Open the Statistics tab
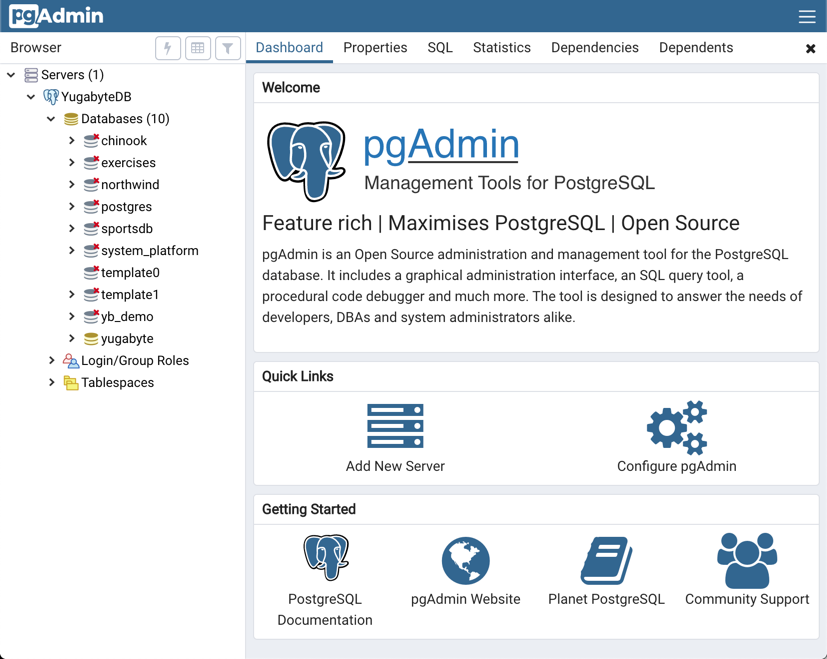 pos(501,47)
